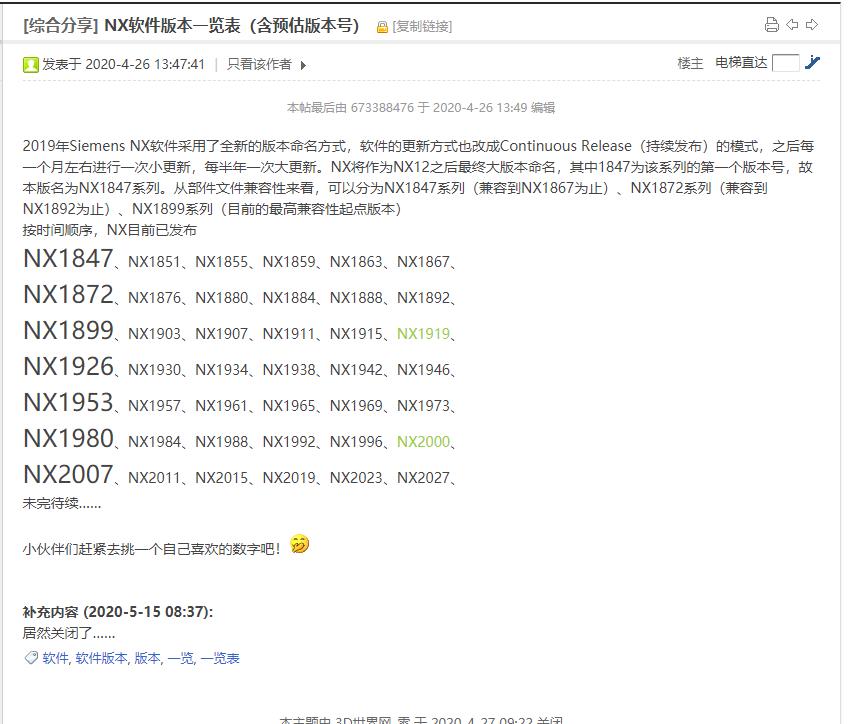
Task: Click the print icon
Action: [771, 25]
